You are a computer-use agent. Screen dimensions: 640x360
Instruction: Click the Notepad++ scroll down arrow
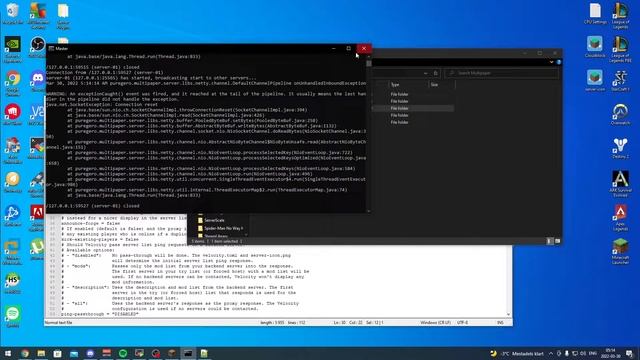(x=509, y=314)
